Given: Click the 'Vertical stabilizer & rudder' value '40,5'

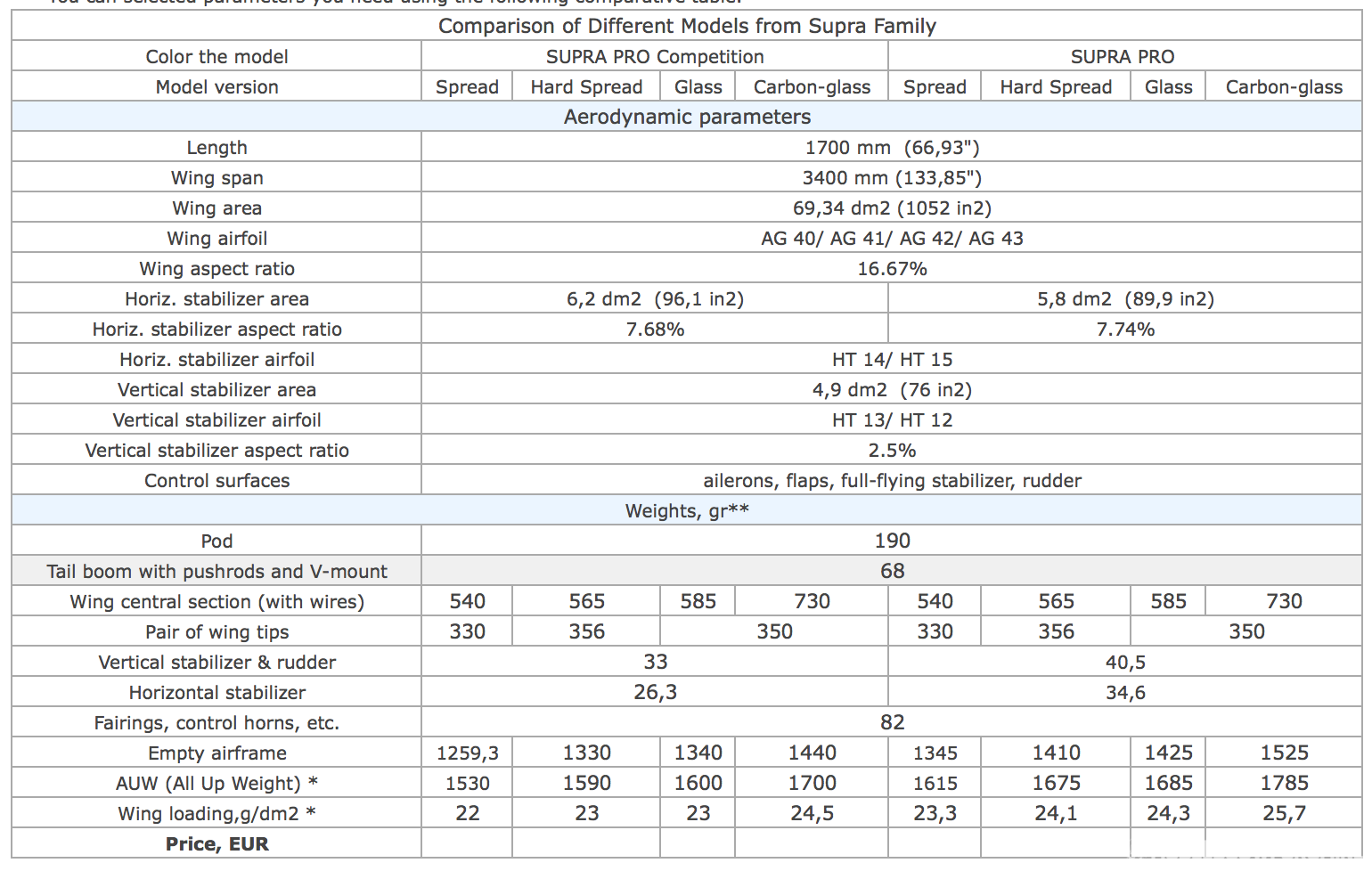Looking at the screenshot, I should click(1125, 662).
